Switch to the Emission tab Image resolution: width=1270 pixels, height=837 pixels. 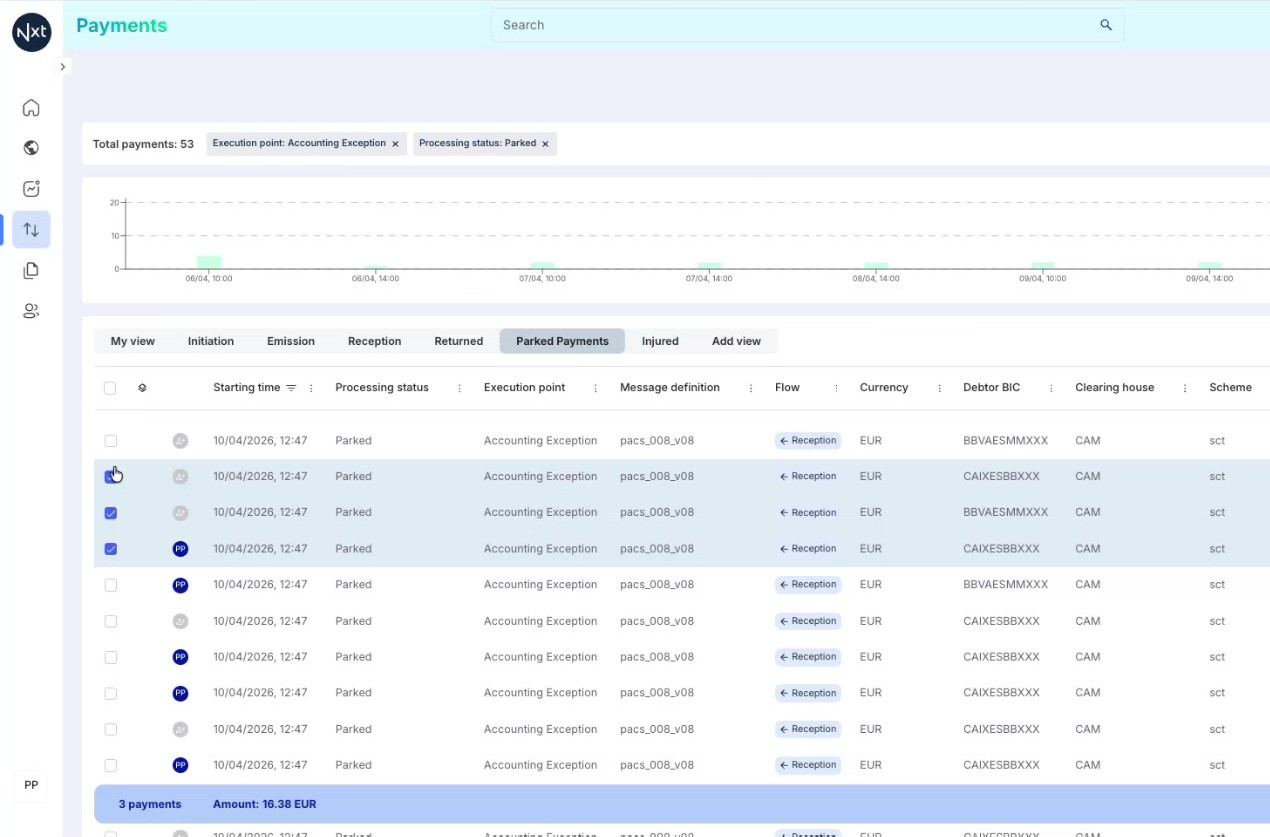click(291, 341)
